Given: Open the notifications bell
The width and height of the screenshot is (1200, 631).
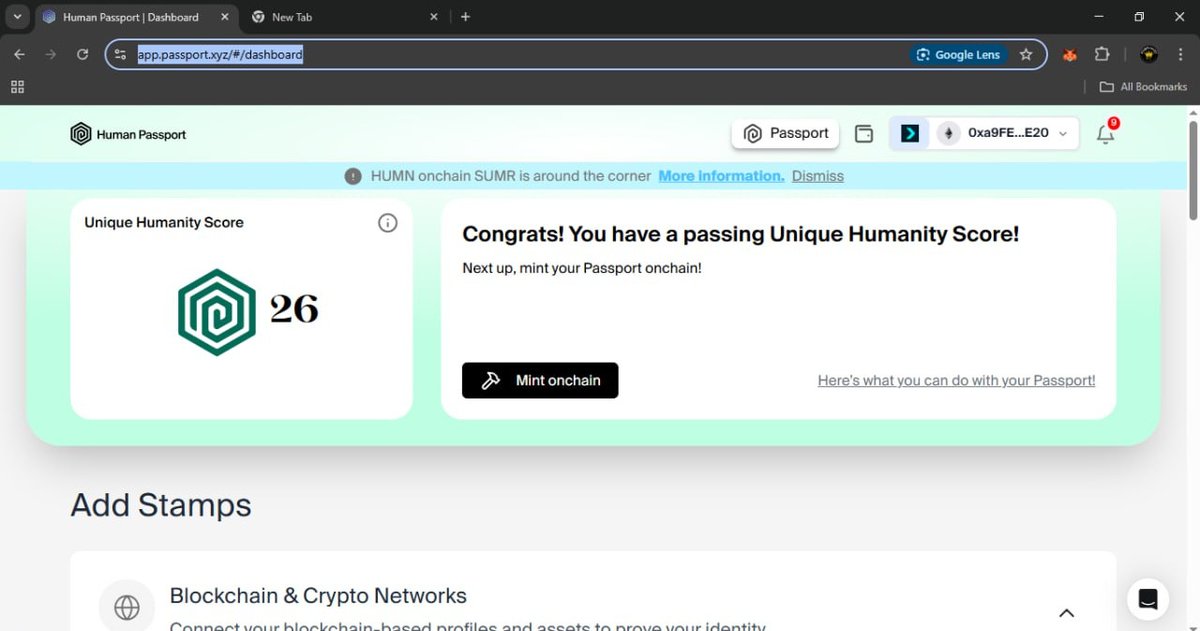Looking at the screenshot, I should 1105,134.
